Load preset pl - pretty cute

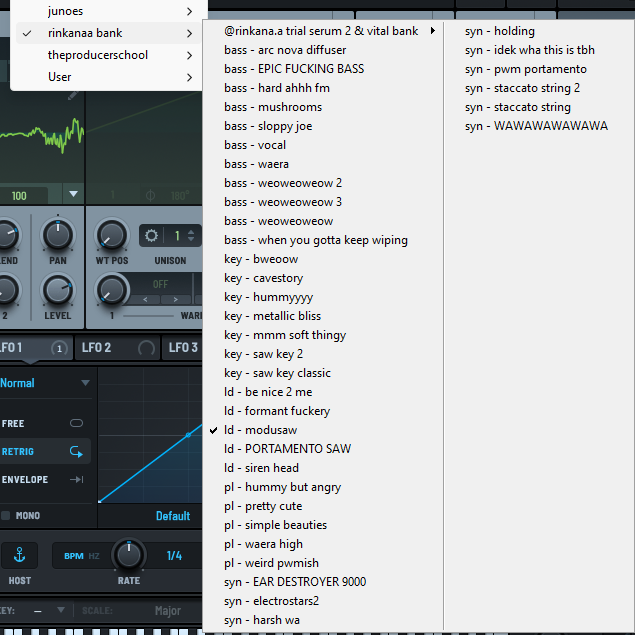pyautogui.click(x=323, y=506)
